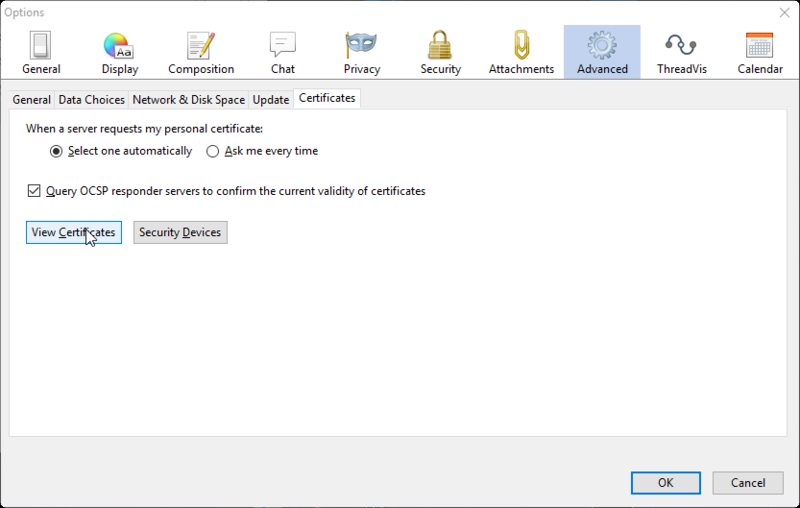The height and width of the screenshot is (508, 800).
Task: Open the Composition settings pane
Action: click(201, 52)
